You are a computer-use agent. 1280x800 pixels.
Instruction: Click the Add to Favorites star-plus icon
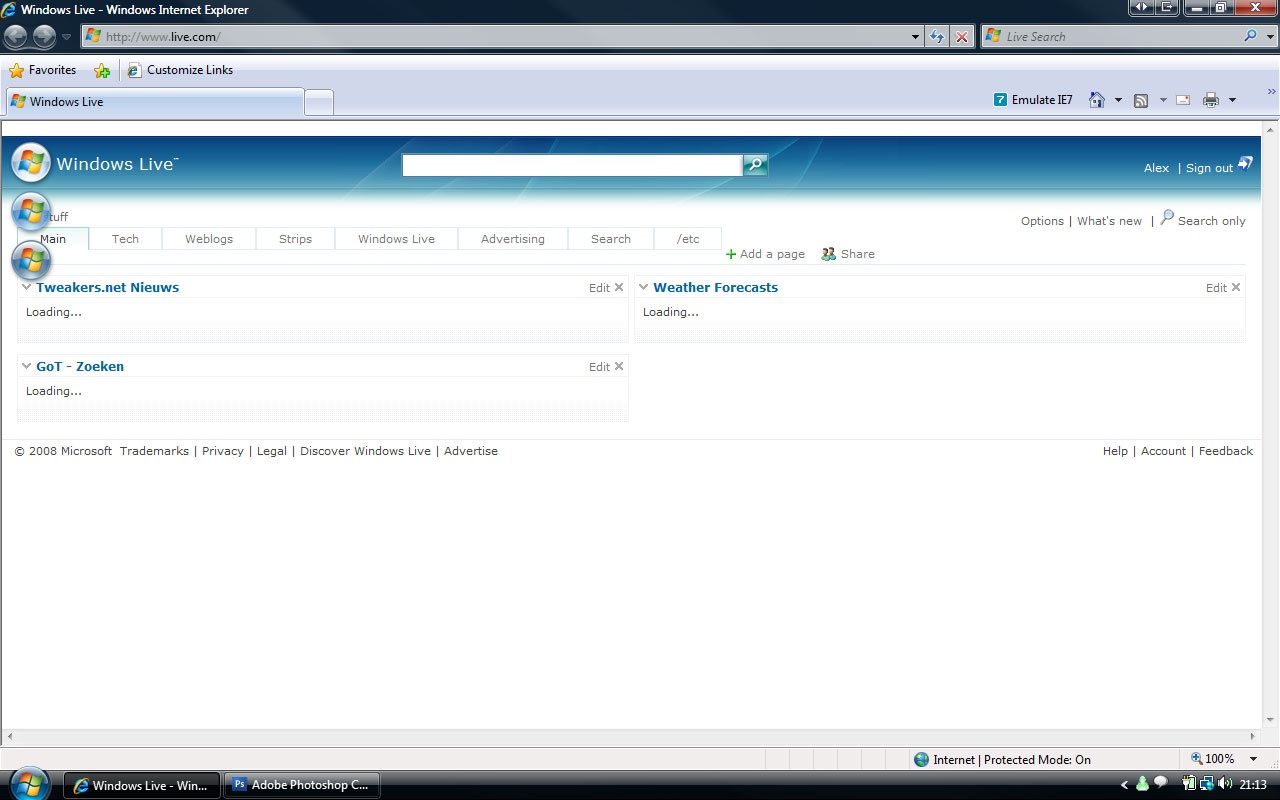101,70
